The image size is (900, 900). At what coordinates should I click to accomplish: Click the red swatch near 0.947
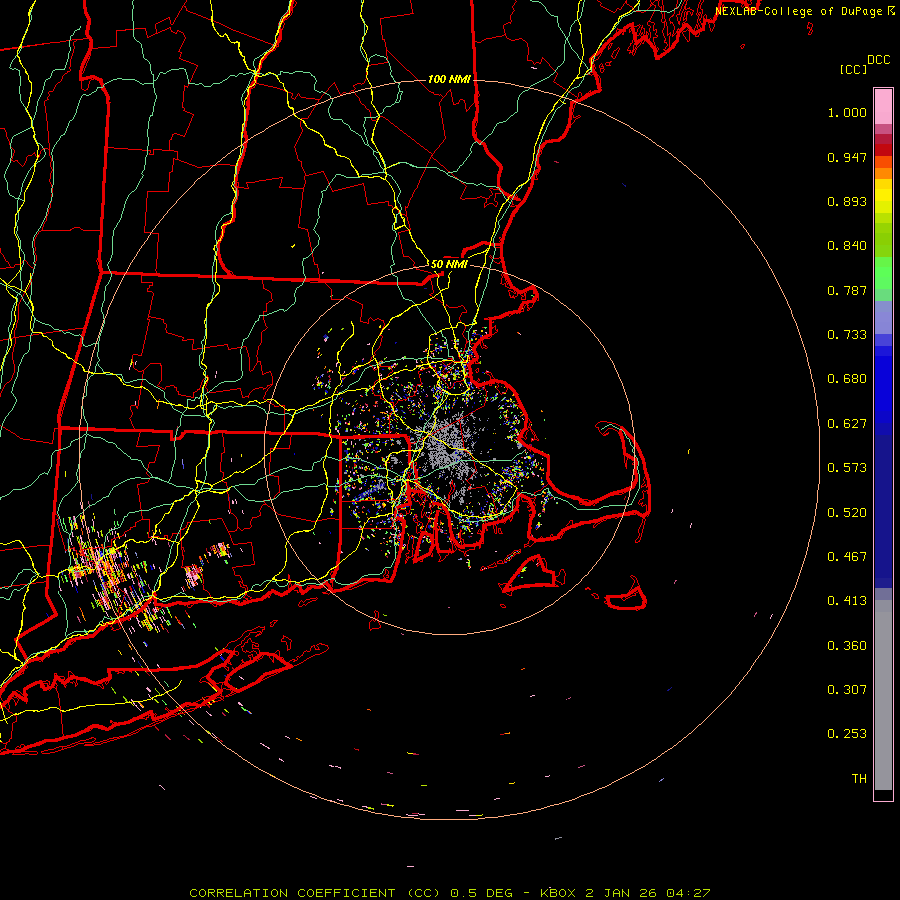coord(883,150)
